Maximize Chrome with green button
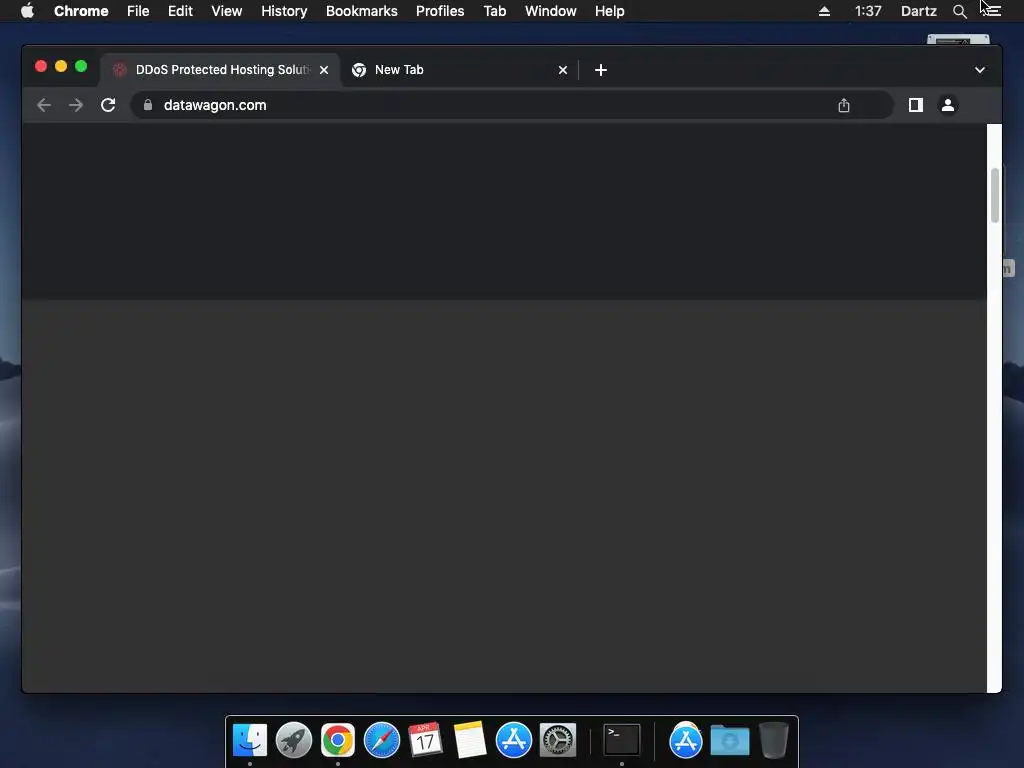Screen dimensions: 1024x768 (x=81, y=66)
